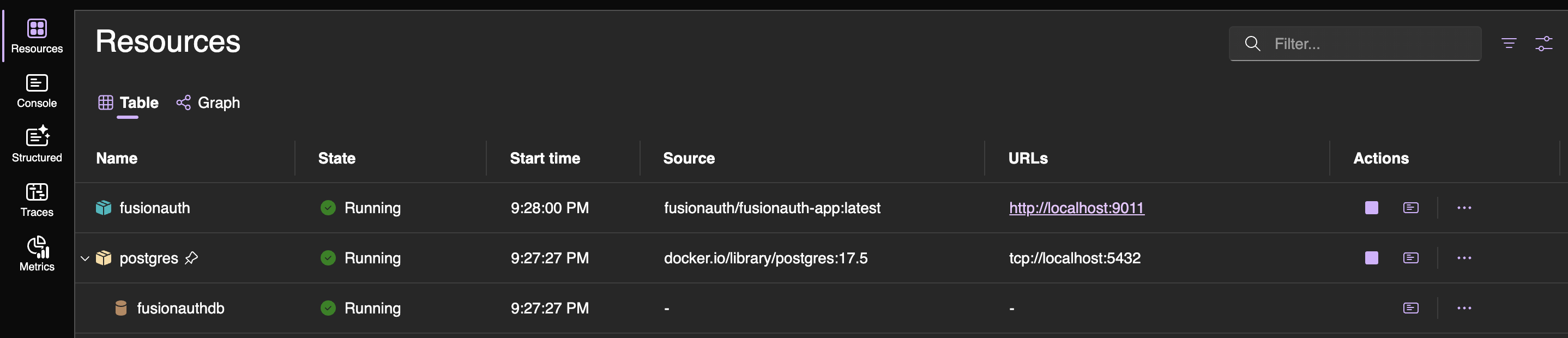Sort resources by the Name column header
The height and width of the screenshot is (338, 1568).
[116, 158]
